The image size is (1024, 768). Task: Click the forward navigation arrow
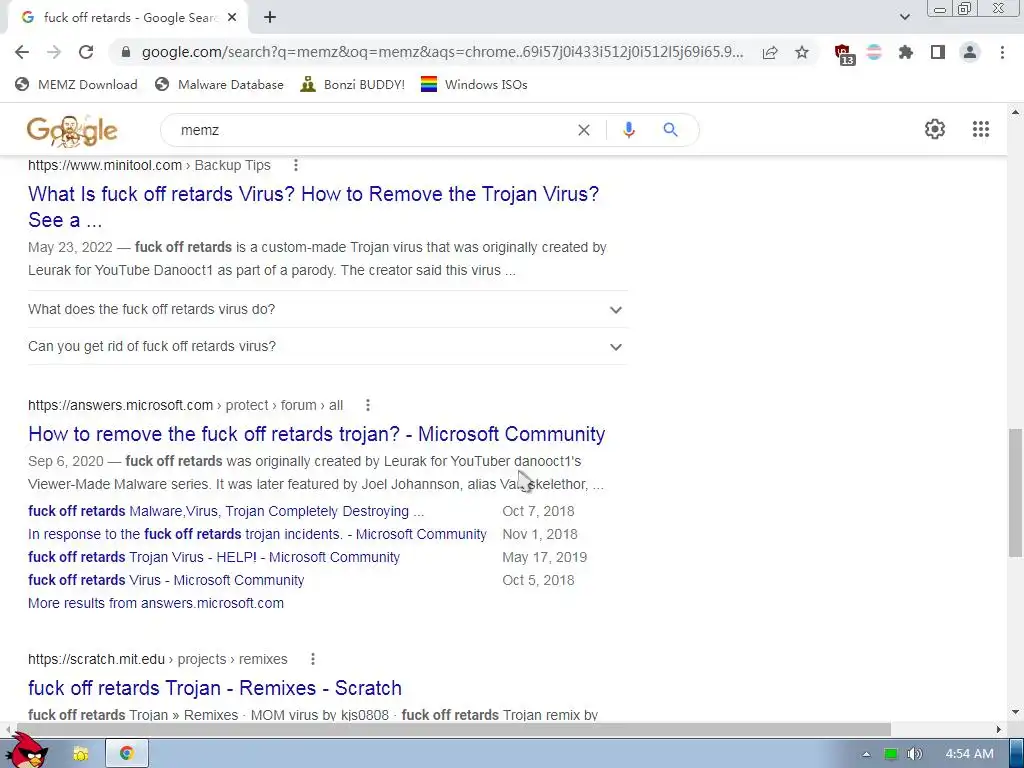[x=54, y=52]
